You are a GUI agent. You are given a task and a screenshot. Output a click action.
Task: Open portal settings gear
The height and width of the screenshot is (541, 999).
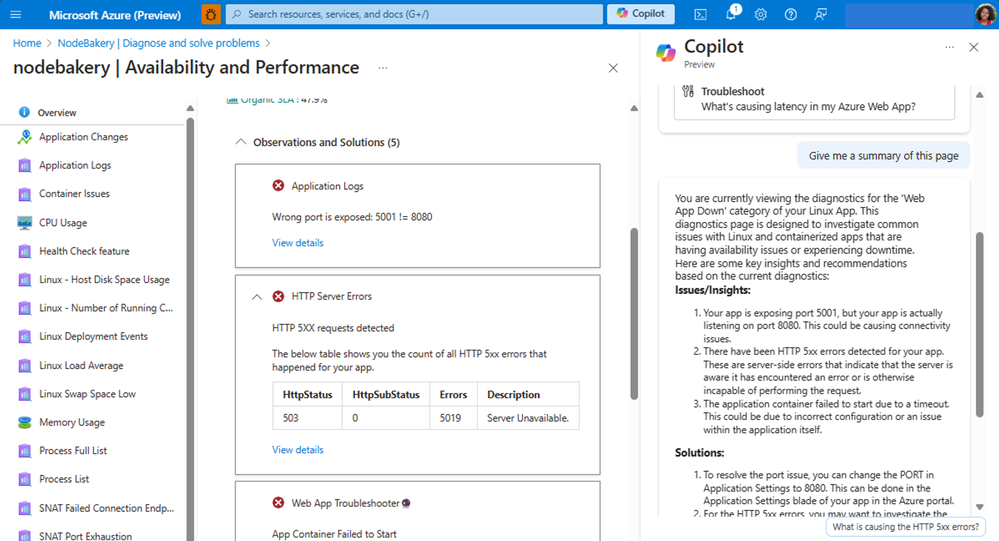[x=761, y=14]
